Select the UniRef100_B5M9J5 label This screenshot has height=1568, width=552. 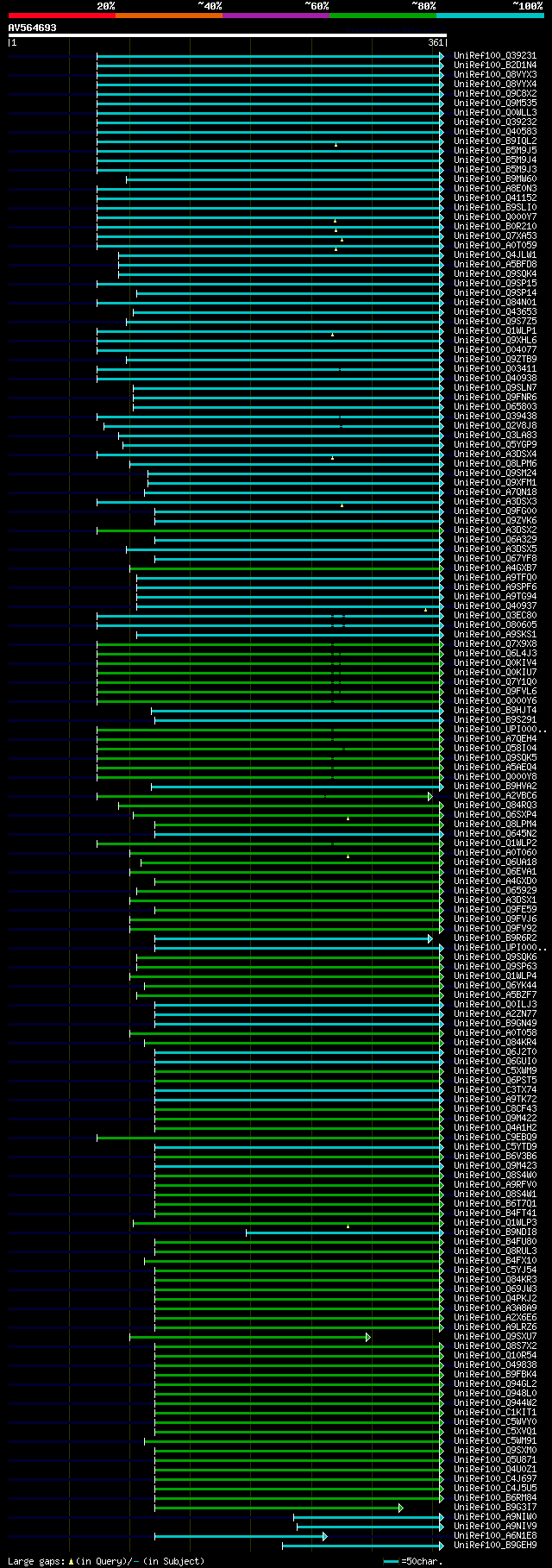(x=495, y=151)
